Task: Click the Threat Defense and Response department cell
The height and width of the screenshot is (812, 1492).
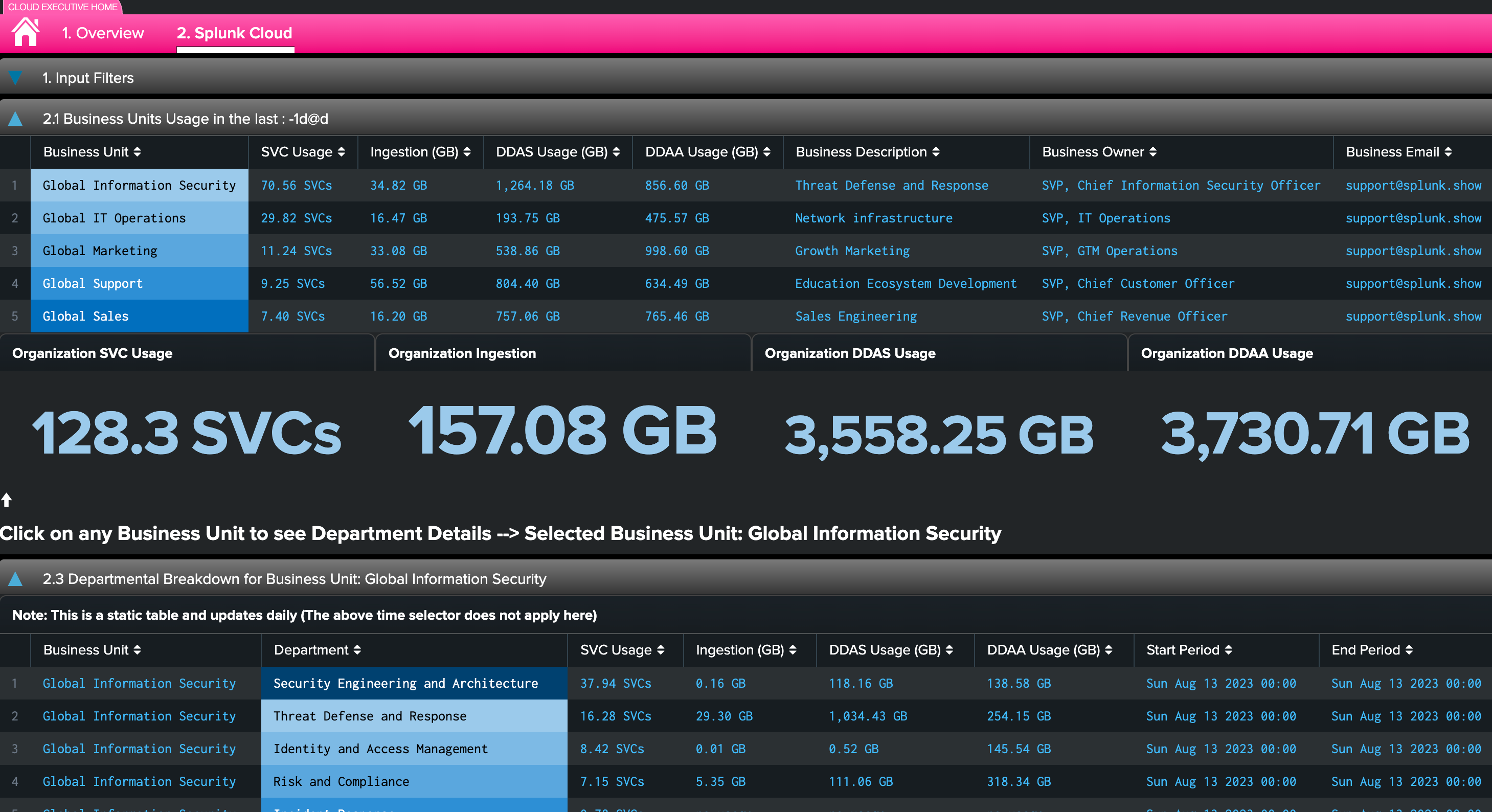Action: [414, 716]
